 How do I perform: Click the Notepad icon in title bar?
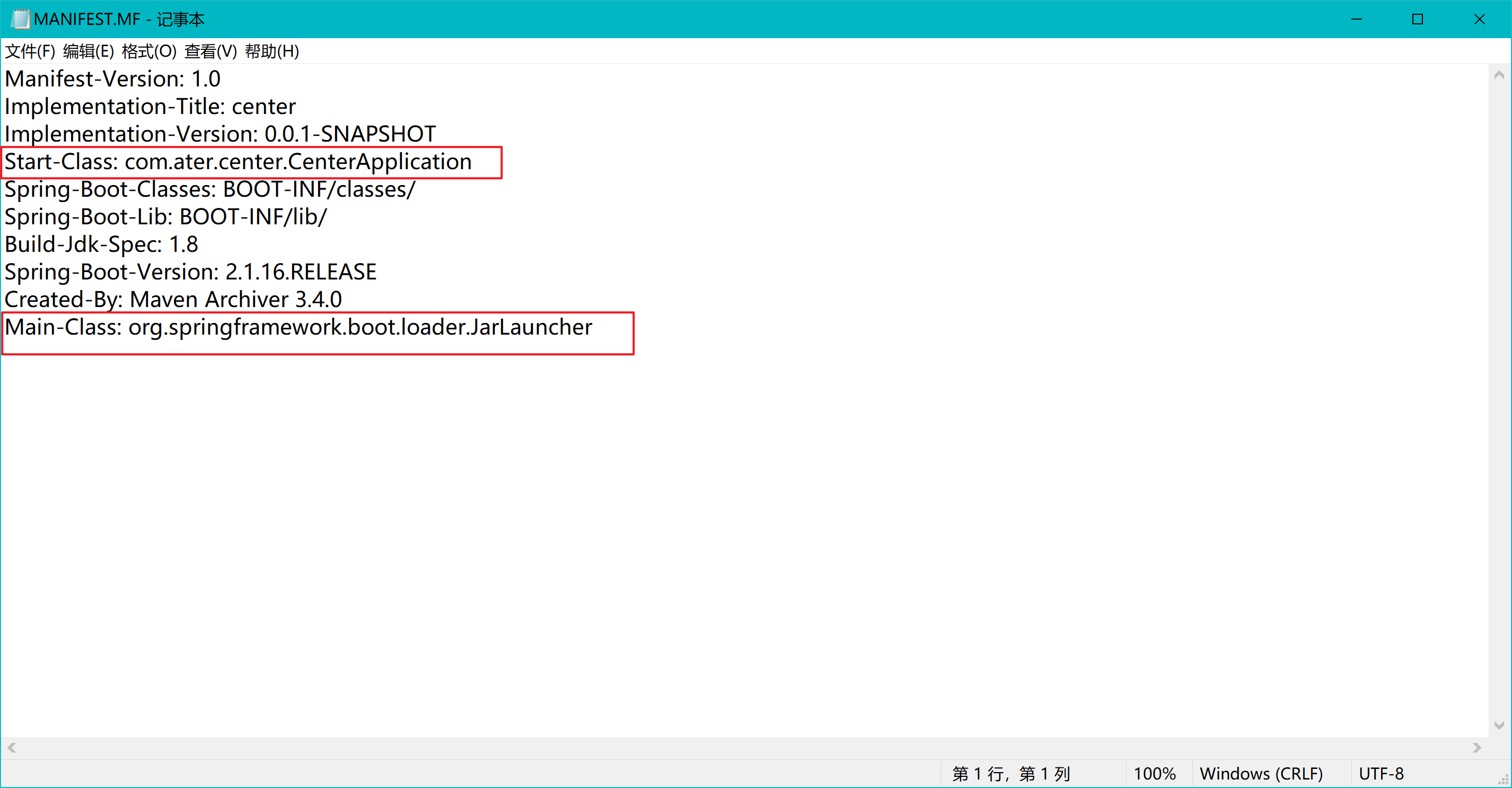tap(20, 20)
